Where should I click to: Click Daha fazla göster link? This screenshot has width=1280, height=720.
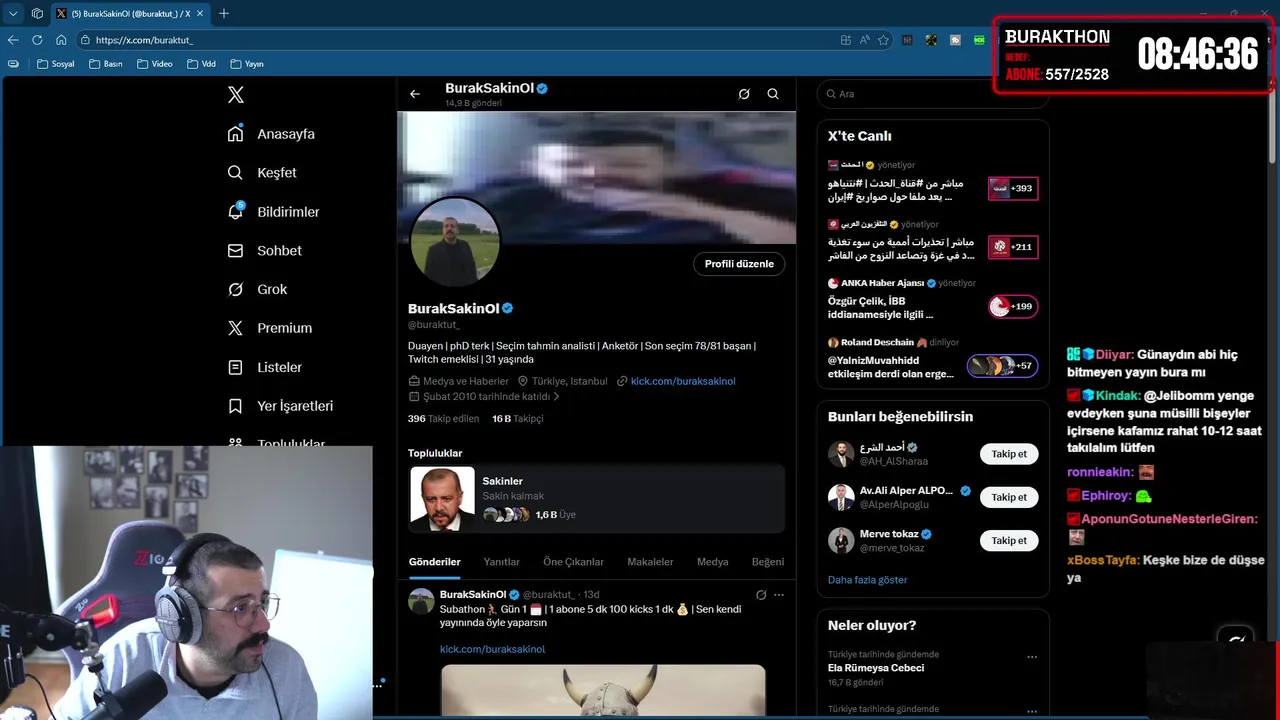867,580
